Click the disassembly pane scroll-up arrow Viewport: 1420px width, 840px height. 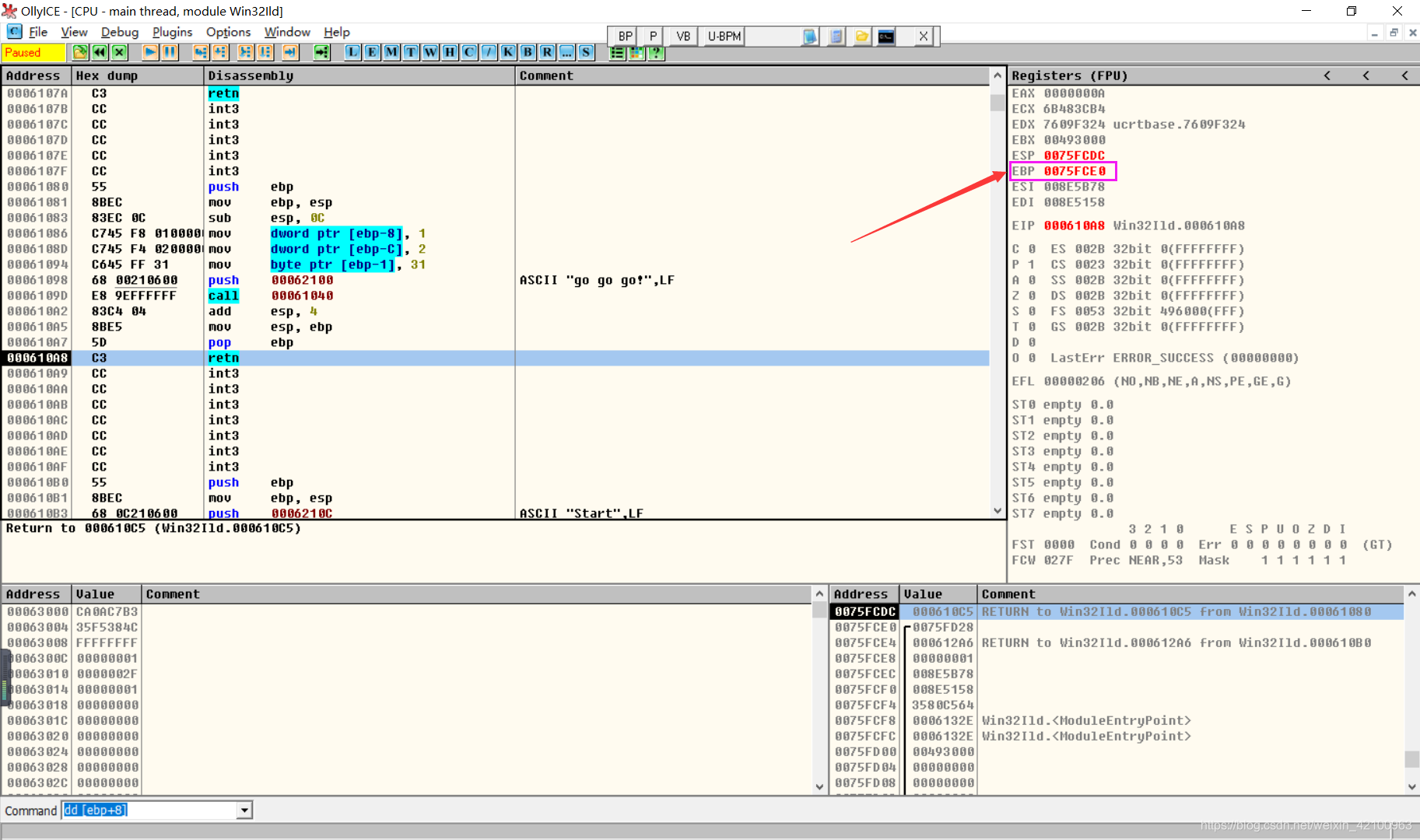pos(998,75)
